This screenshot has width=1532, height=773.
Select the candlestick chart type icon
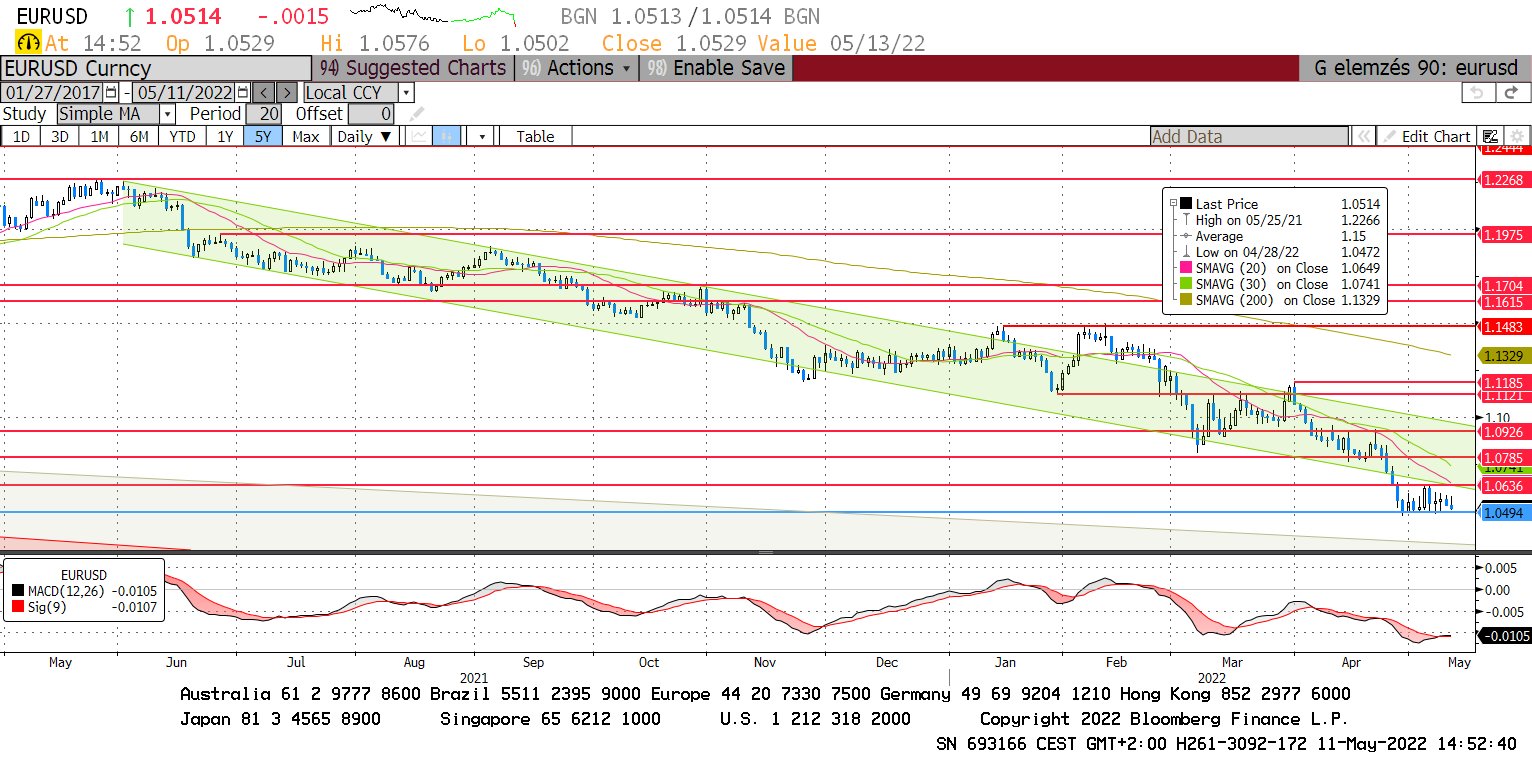click(447, 136)
